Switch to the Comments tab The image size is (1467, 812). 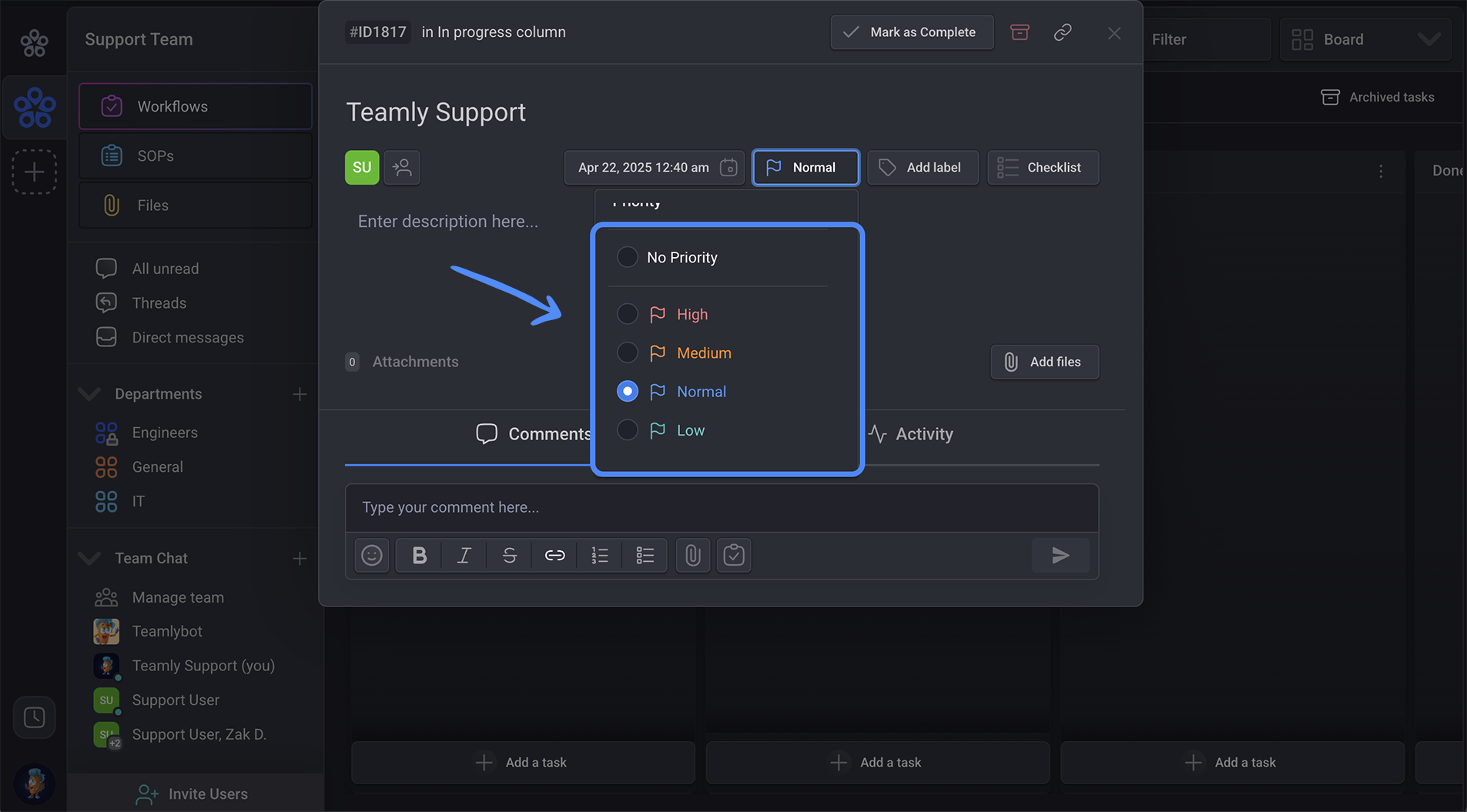(534, 434)
